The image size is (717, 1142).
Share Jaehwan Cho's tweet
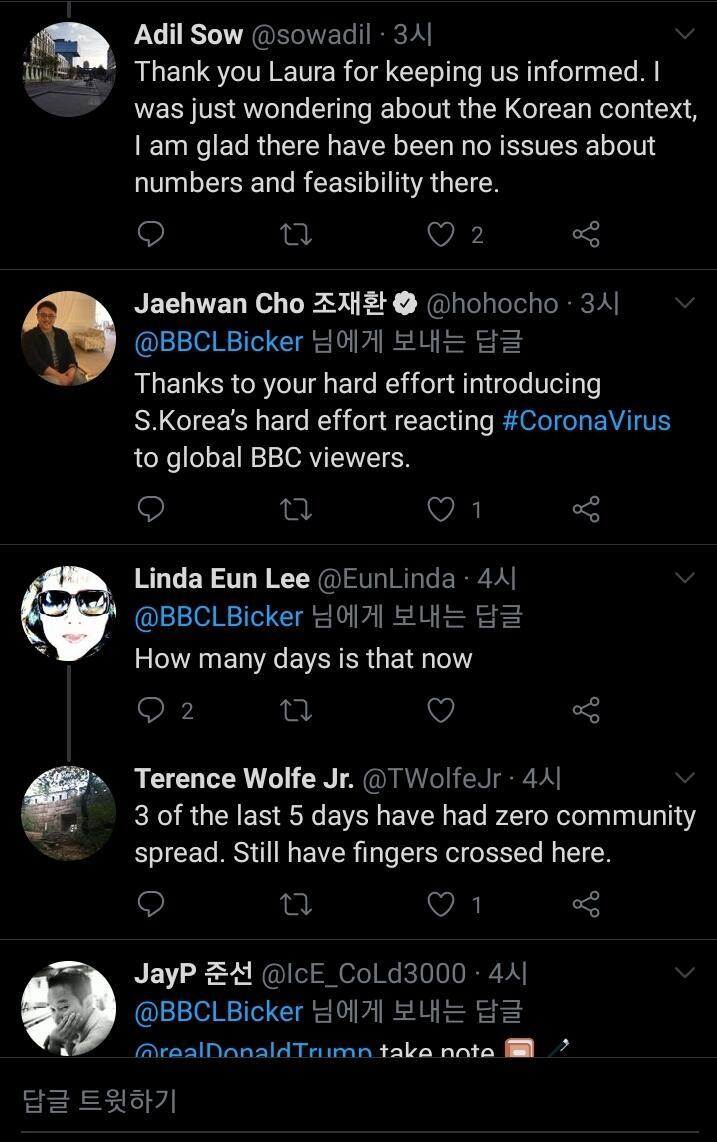point(586,509)
